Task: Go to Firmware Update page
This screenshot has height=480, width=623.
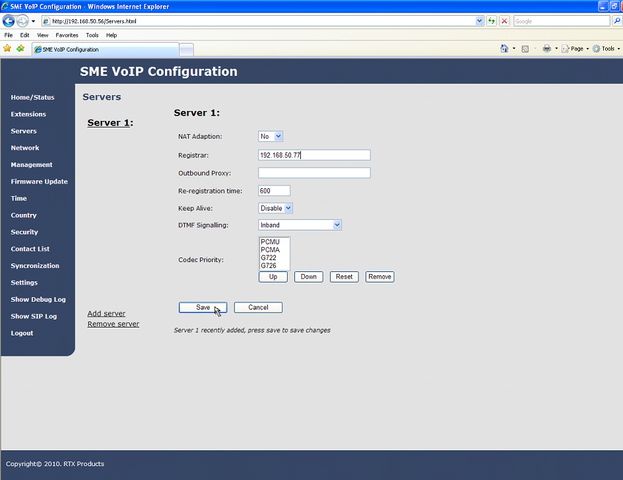Action: point(39,181)
